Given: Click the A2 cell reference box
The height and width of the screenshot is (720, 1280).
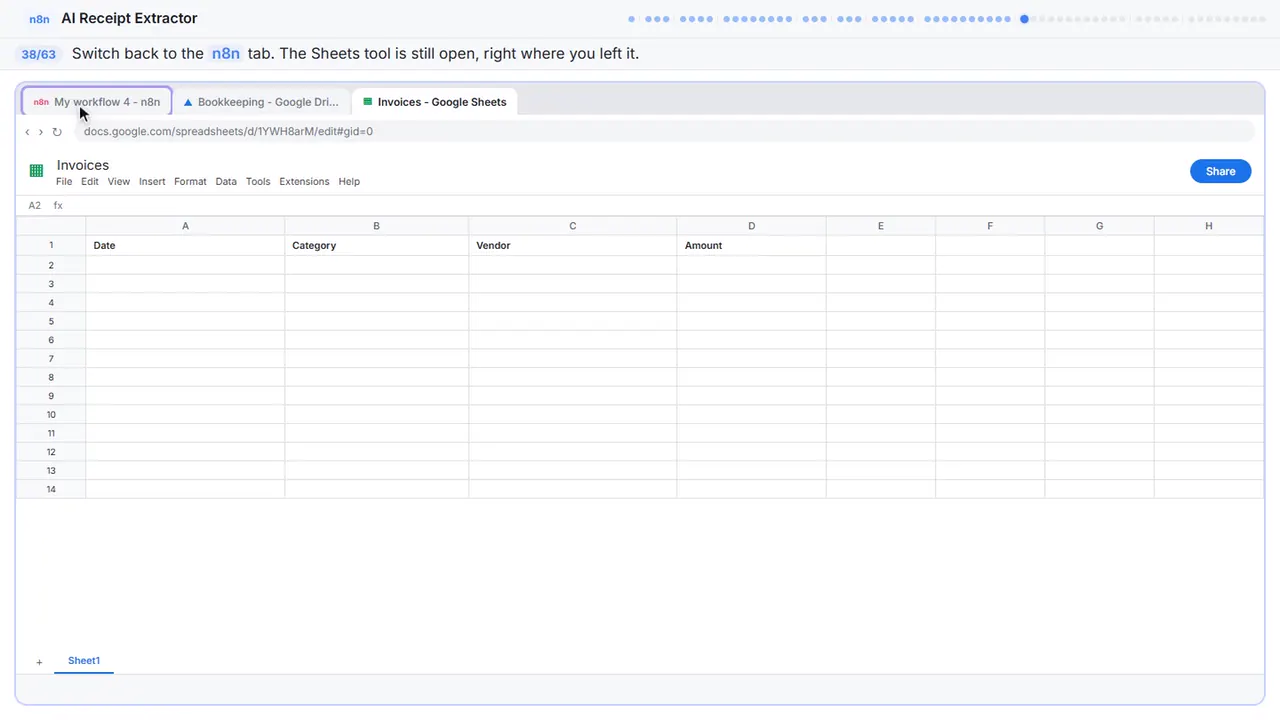Looking at the screenshot, I should pyautogui.click(x=35, y=205).
